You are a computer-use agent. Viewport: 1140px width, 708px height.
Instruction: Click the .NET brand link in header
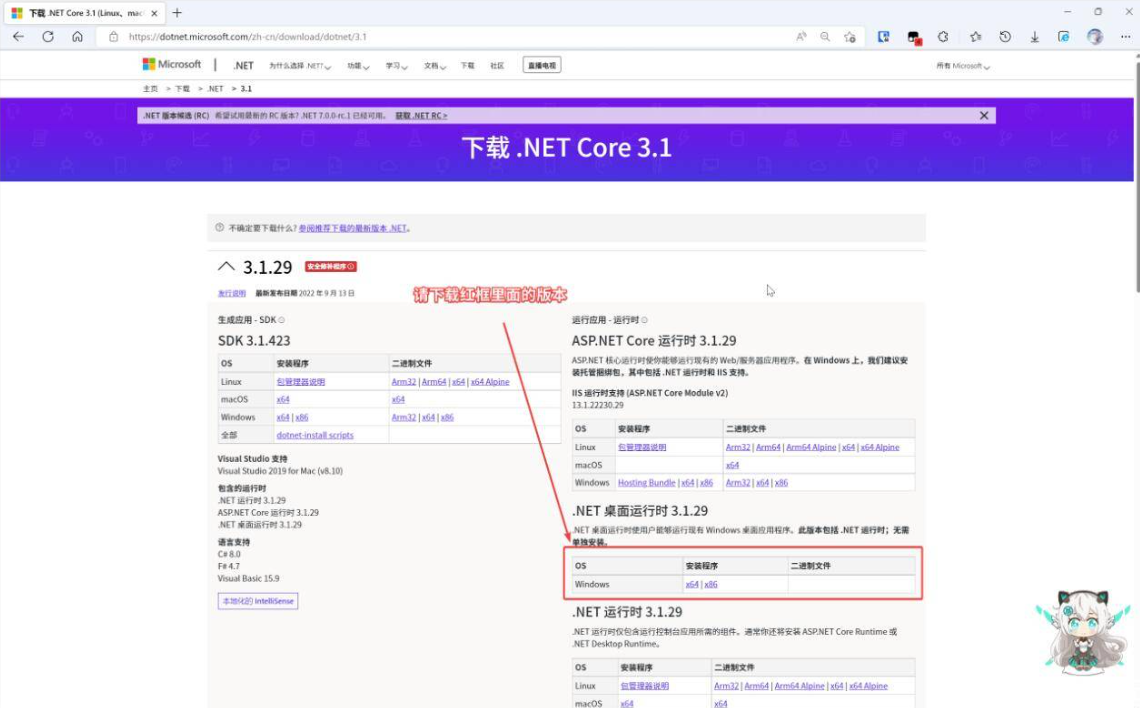tap(244, 65)
